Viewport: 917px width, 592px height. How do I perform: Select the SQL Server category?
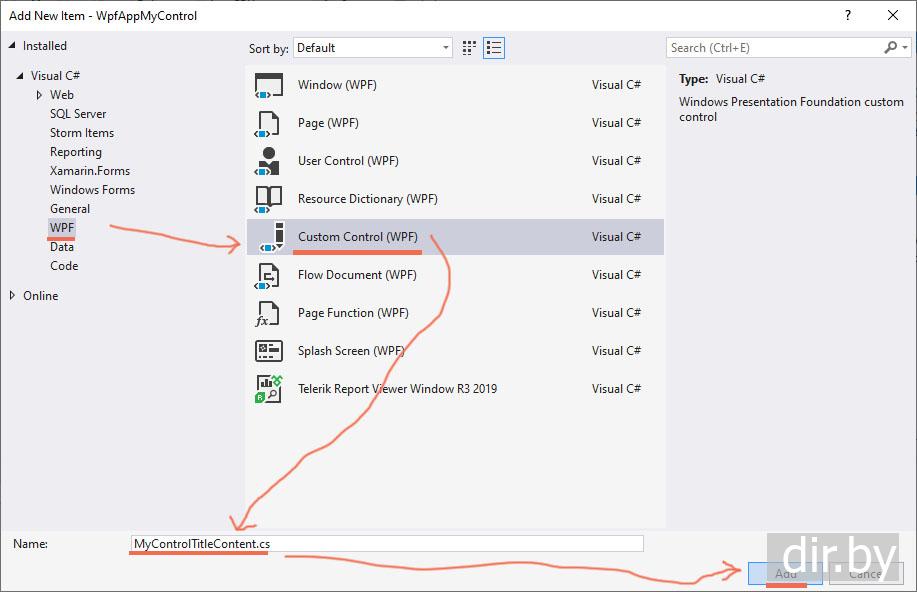pos(78,114)
